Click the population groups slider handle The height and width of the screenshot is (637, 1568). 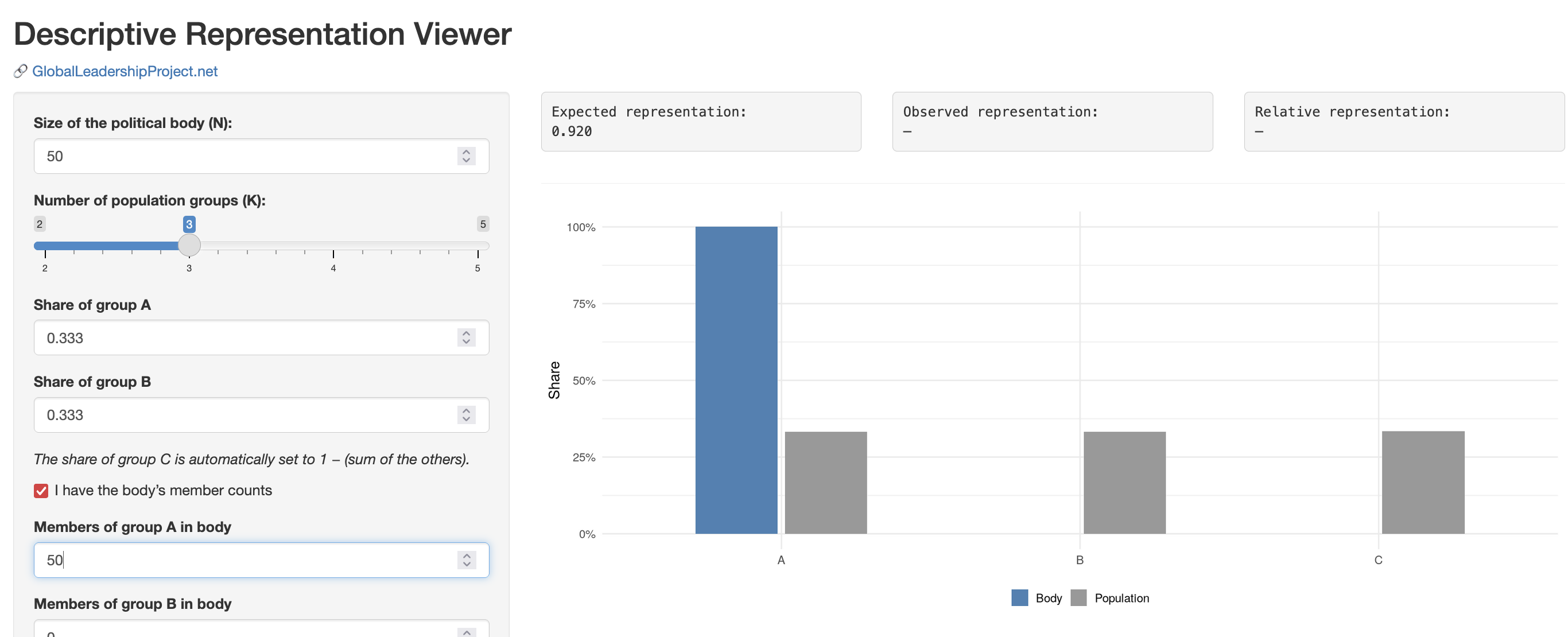pyautogui.click(x=189, y=245)
